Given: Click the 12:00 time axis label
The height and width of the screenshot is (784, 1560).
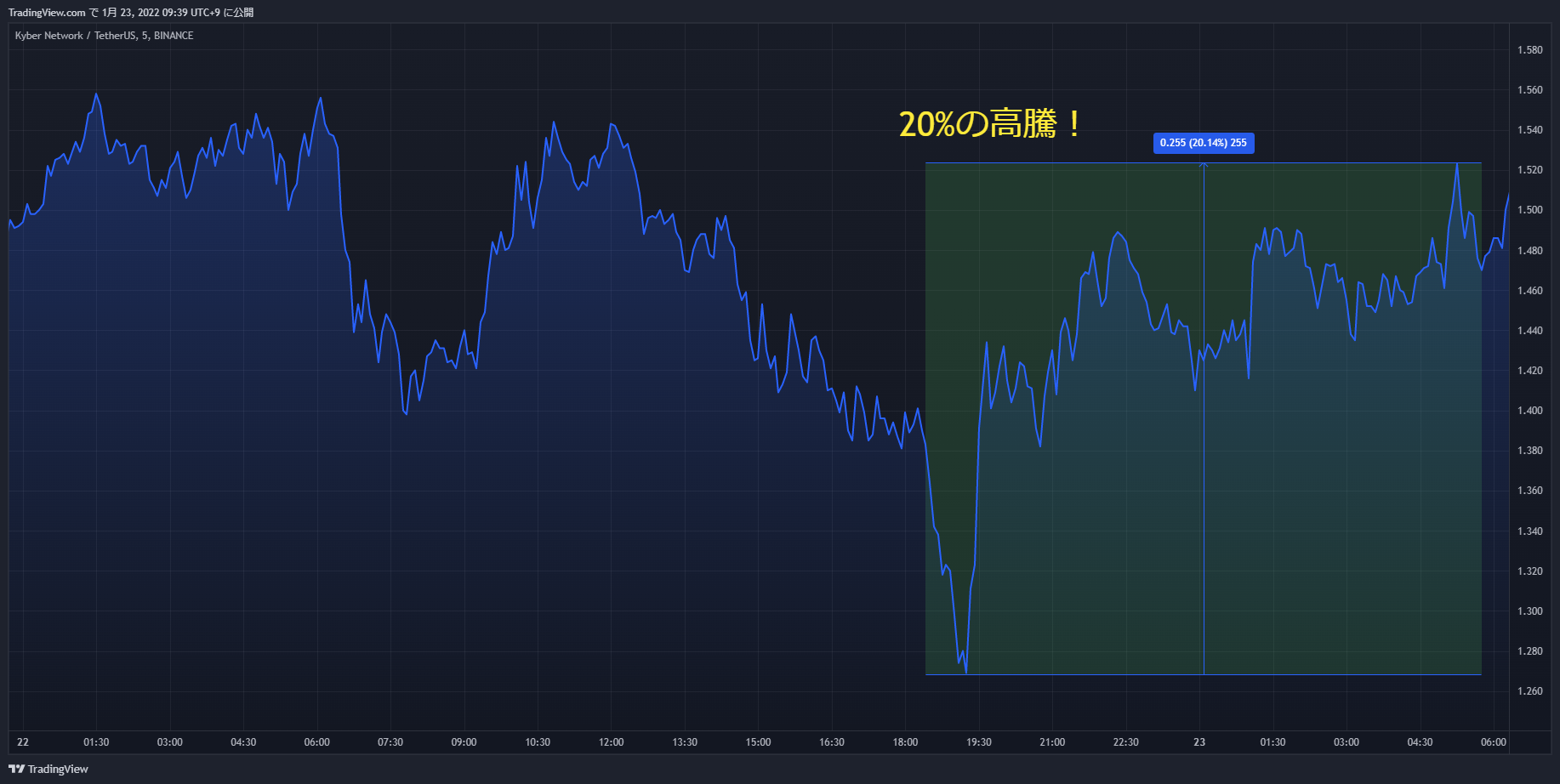Looking at the screenshot, I should pyautogui.click(x=612, y=742).
